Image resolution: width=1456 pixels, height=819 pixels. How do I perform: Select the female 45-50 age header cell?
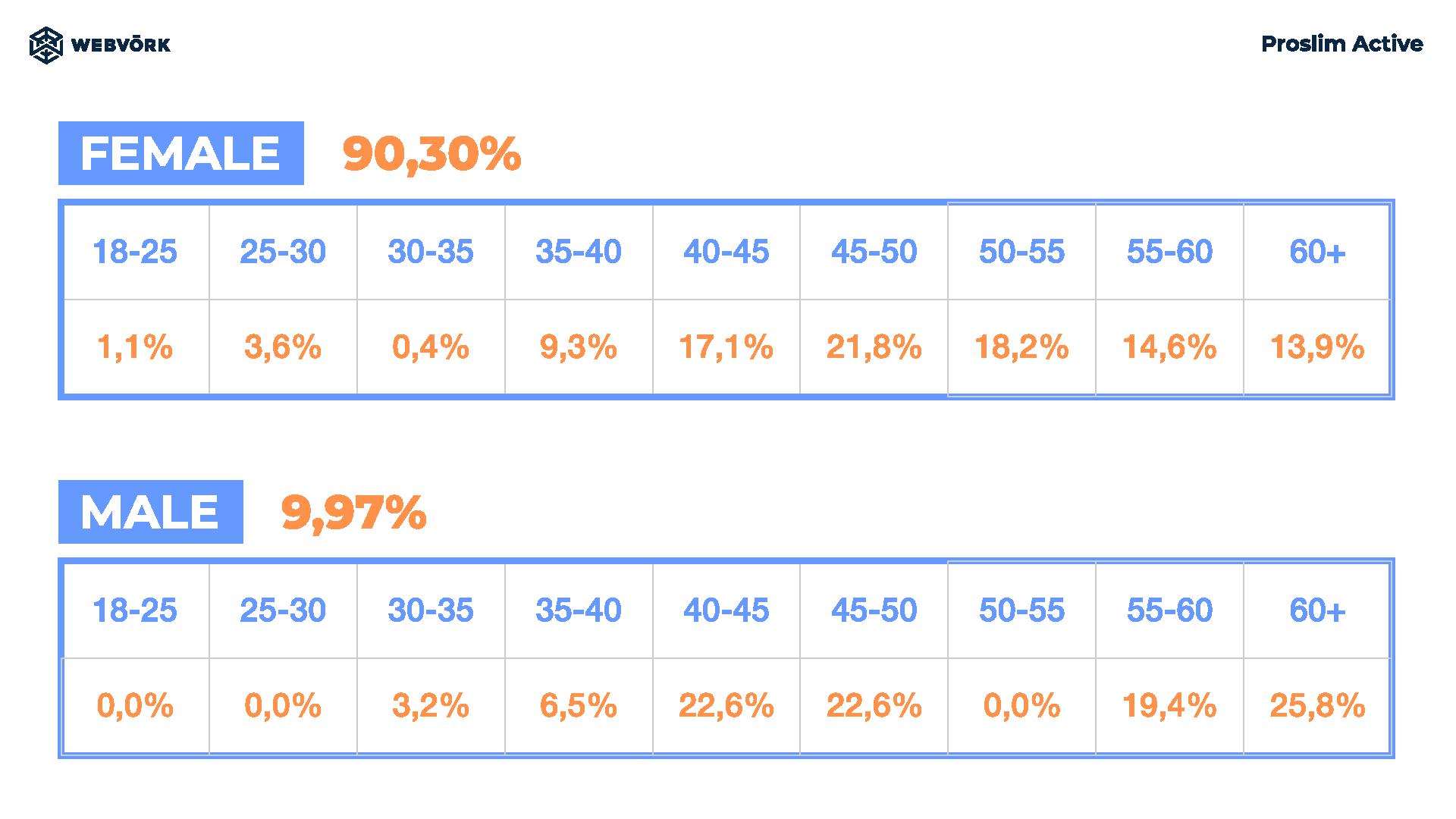[874, 252]
